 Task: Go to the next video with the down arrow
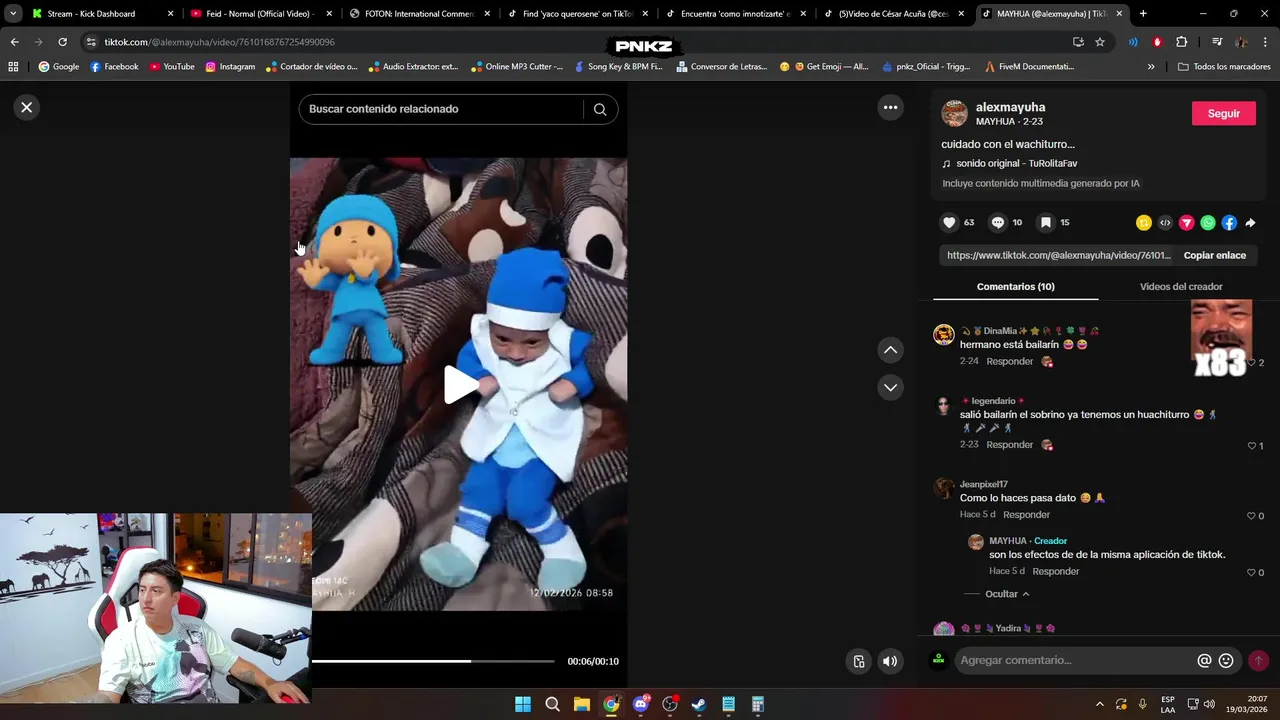[x=890, y=387]
